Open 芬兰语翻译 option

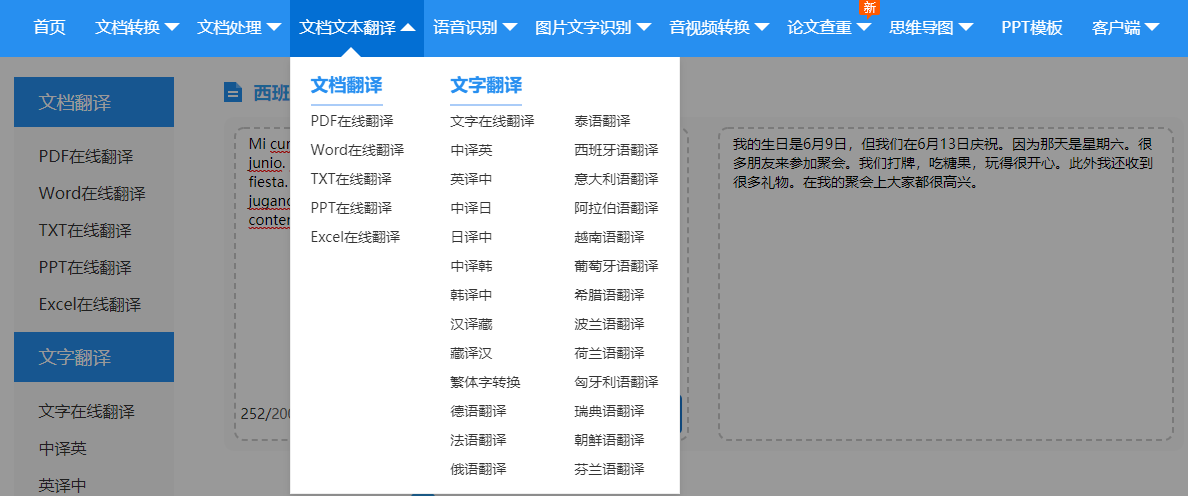pos(609,469)
